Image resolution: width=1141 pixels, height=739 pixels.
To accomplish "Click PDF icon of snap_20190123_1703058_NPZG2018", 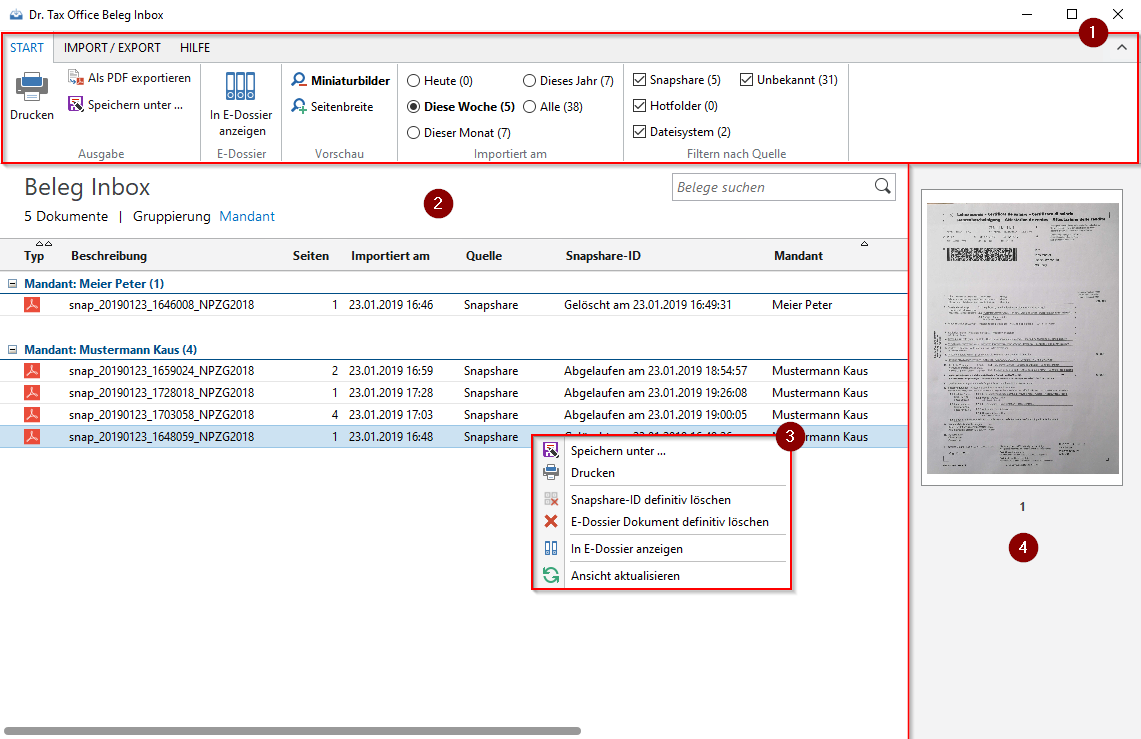I will (x=32, y=415).
